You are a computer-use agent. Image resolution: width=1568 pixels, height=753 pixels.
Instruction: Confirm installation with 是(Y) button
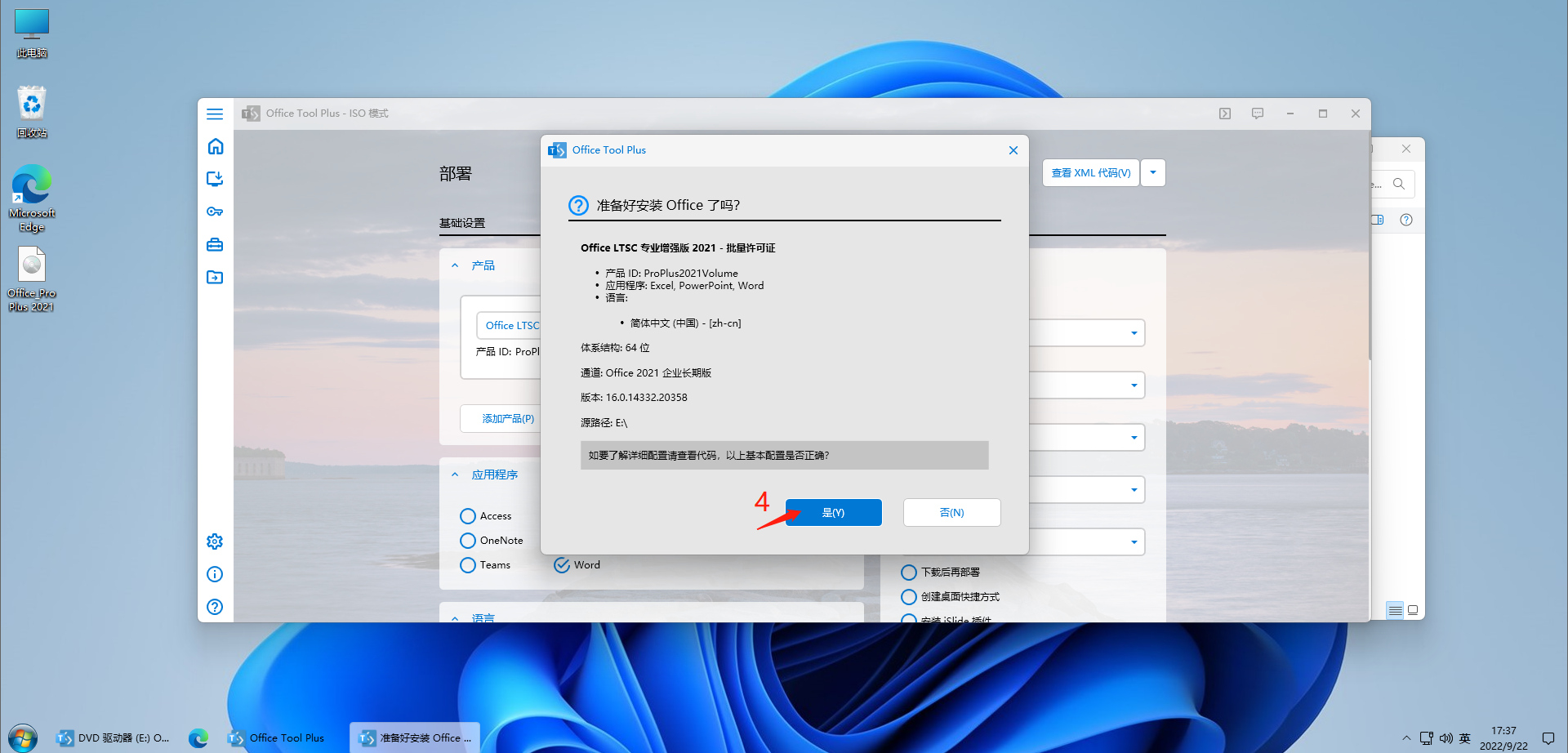[833, 512]
